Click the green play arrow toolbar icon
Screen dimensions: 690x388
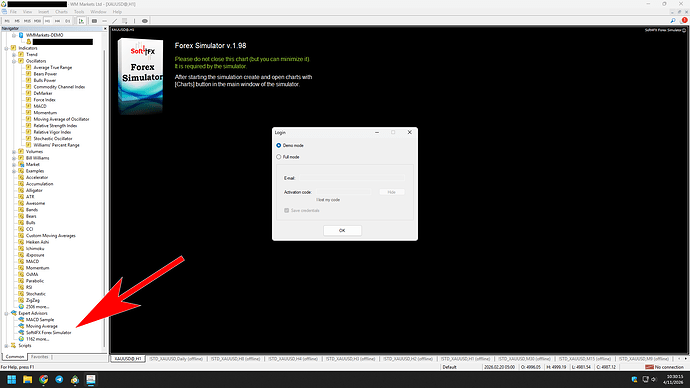click(x=81, y=21)
